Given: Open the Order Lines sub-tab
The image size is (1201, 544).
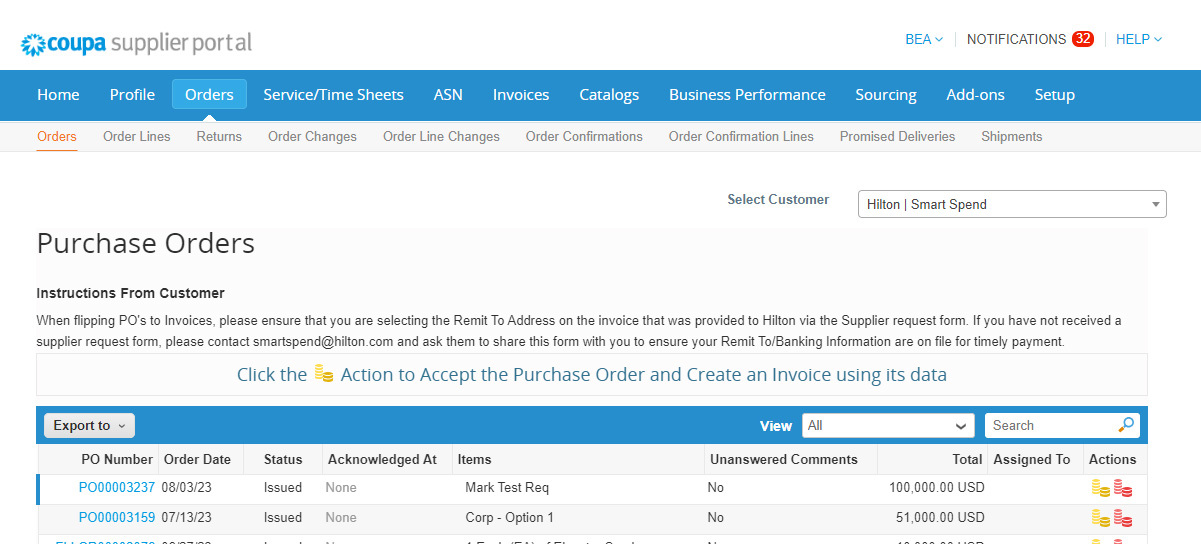Looking at the screenshot, I should (x=137, y=136).
